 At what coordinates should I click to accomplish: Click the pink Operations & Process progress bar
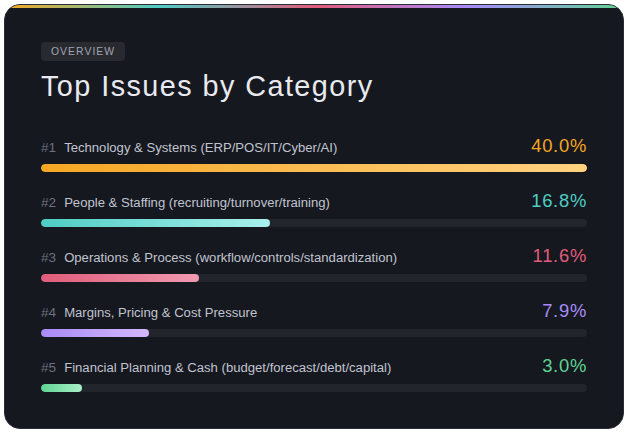120,278
